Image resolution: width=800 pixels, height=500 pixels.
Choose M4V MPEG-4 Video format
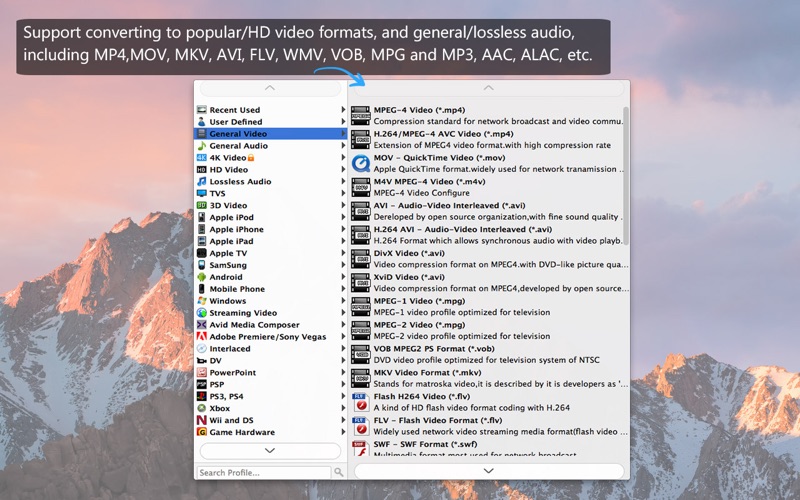point(486,187)
